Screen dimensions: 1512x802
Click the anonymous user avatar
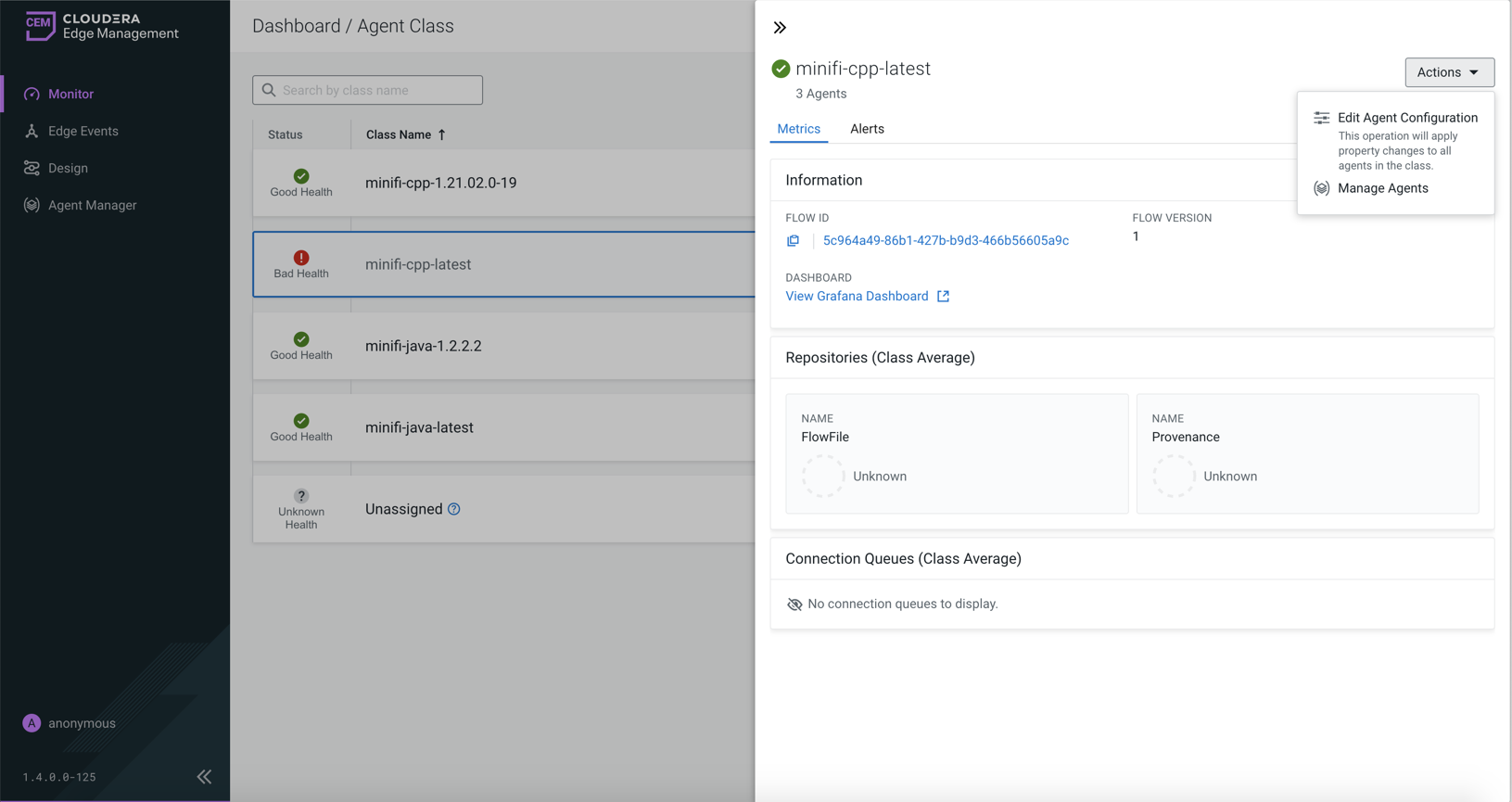pyautogui.click(x=32, y=723)
